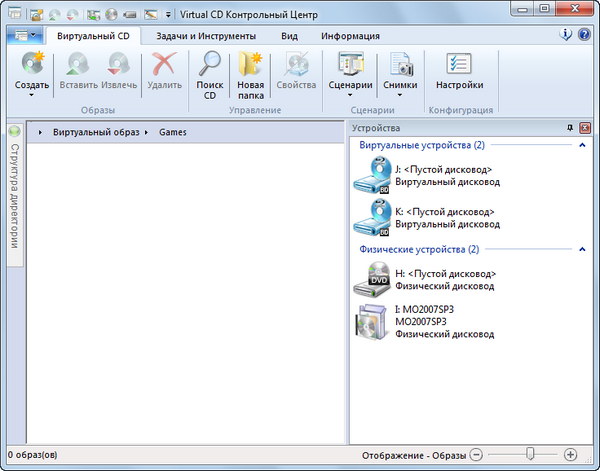Create a new folder with Новая папка
This screenshot has width=600, height=471.
[250, 66]
